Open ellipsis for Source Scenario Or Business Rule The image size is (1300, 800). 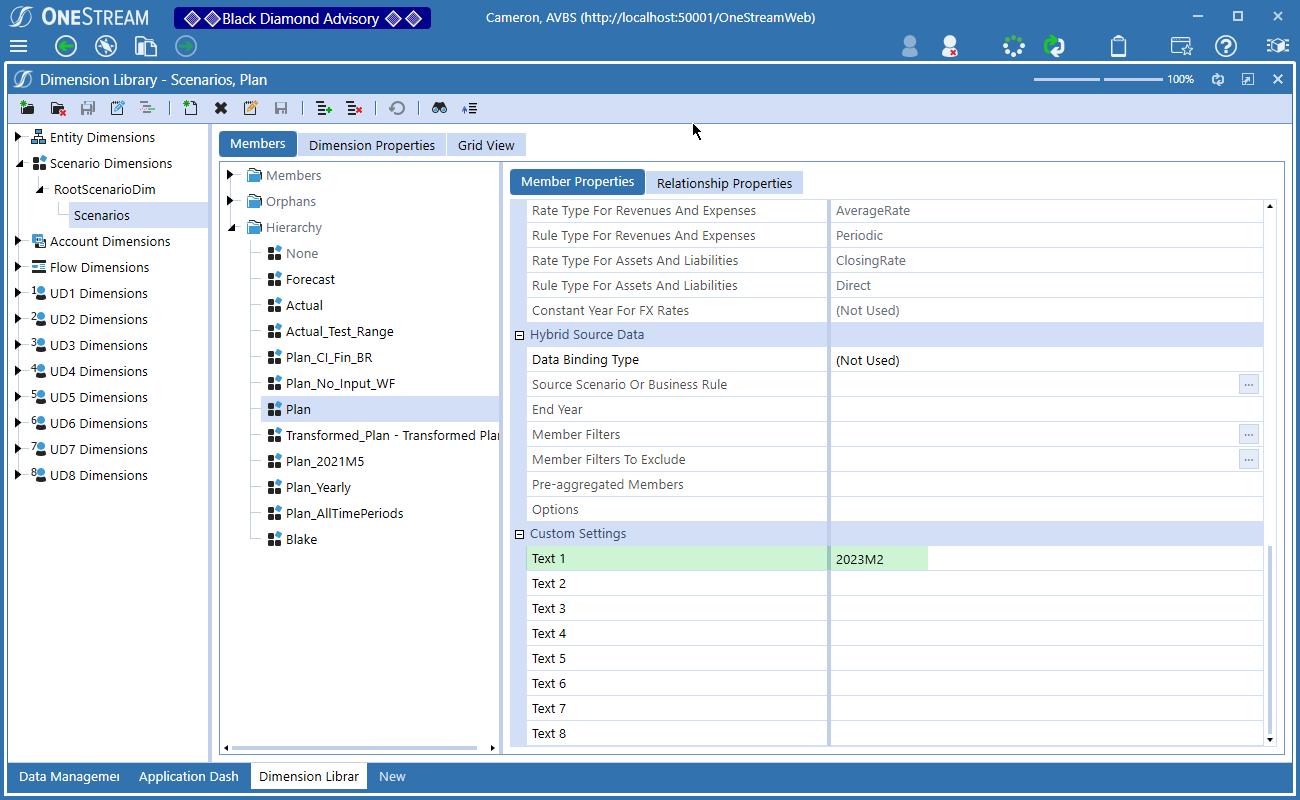1248,384
